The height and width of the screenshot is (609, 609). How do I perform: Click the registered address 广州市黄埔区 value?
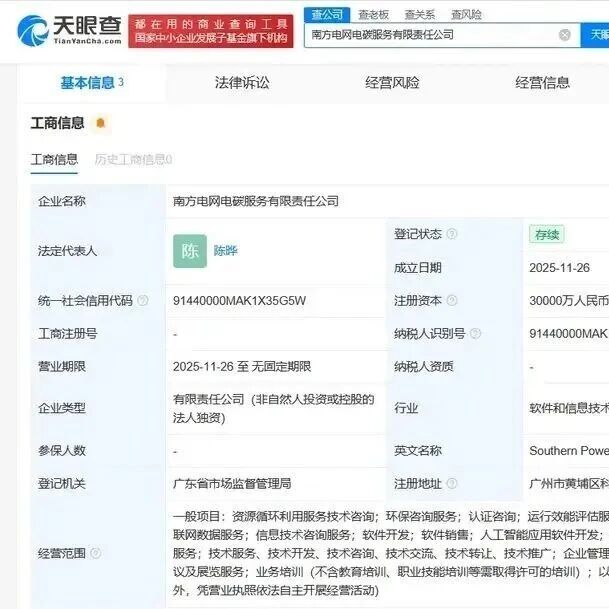[x=569, y=484]
